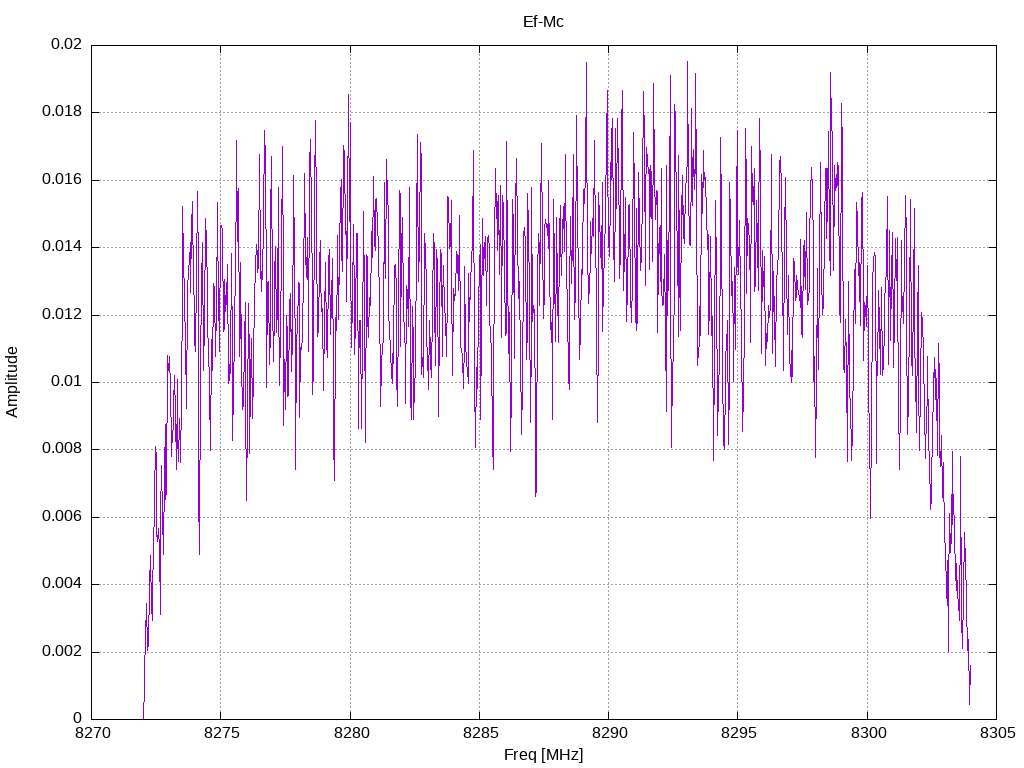This screenshot has width=1024, height=768.
Task: Select the 8290 x-axis tick label
Action: coord(609,733)
